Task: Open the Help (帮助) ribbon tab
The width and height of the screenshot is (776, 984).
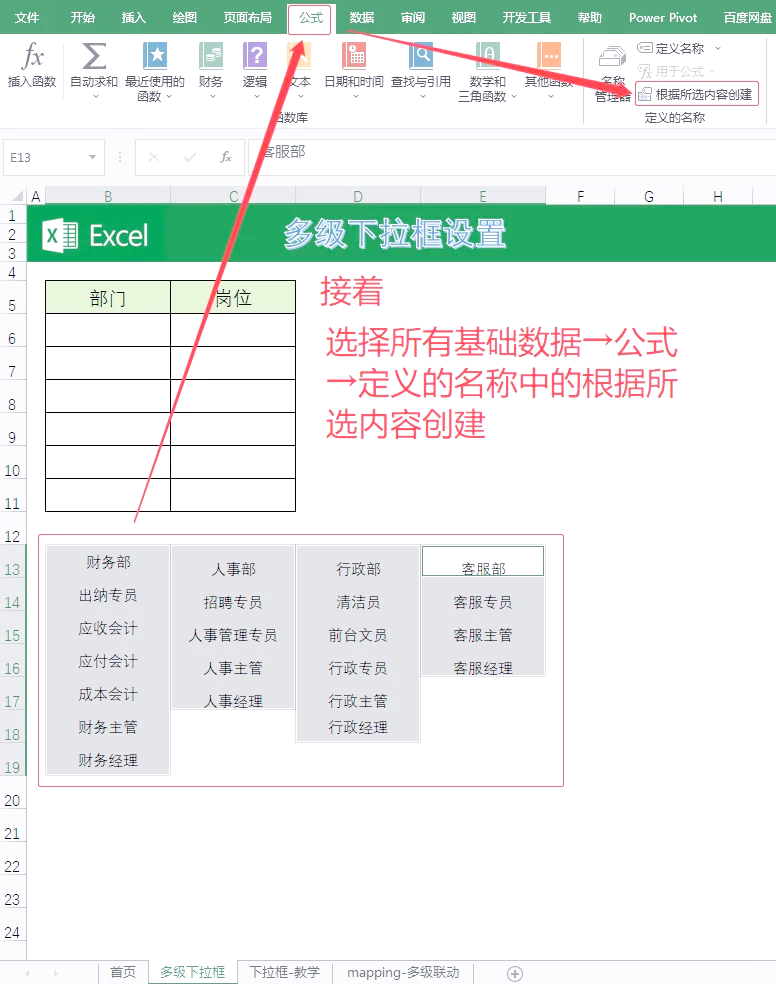Action: pos(590,18)
